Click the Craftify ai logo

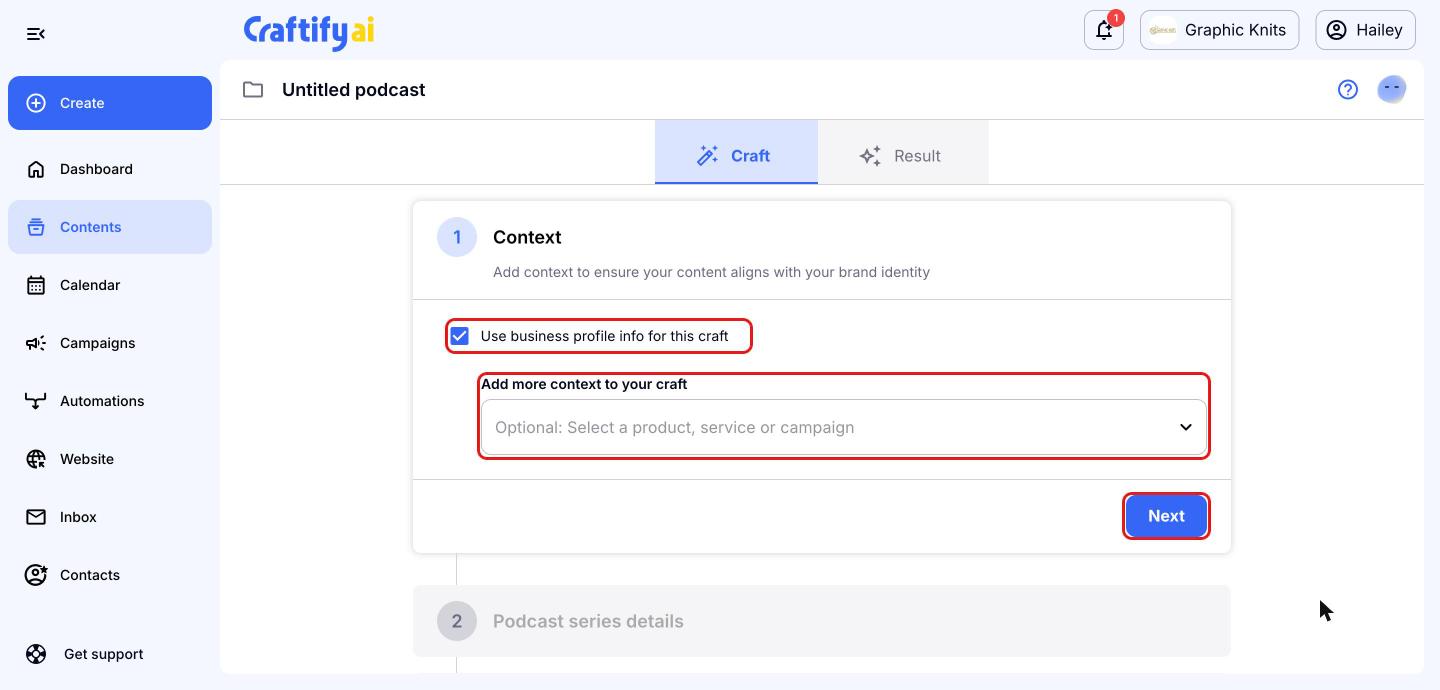(x=309, y=31)
